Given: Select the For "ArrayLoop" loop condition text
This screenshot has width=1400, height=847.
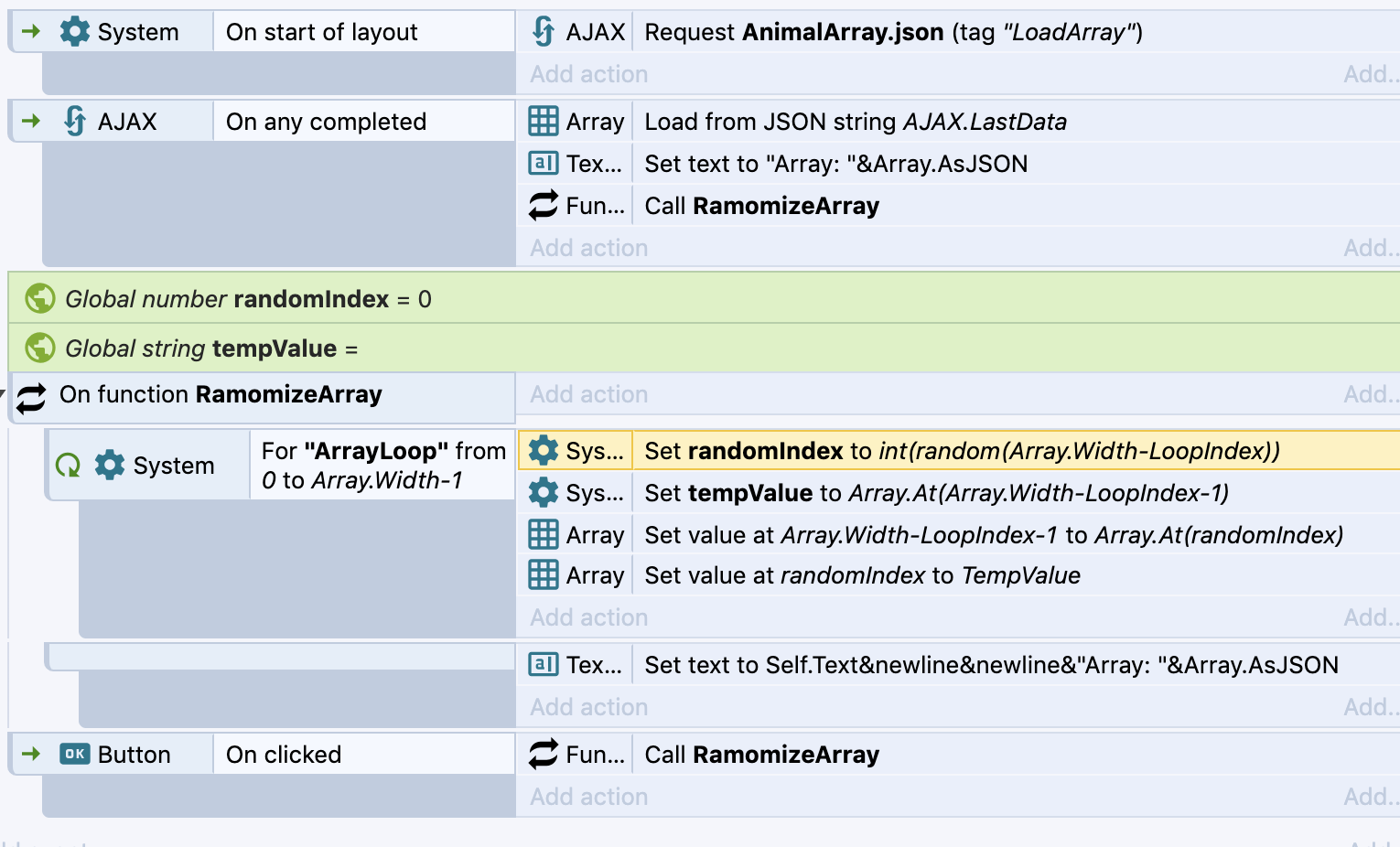Looking at the screenshot, I should pos(382,466).
